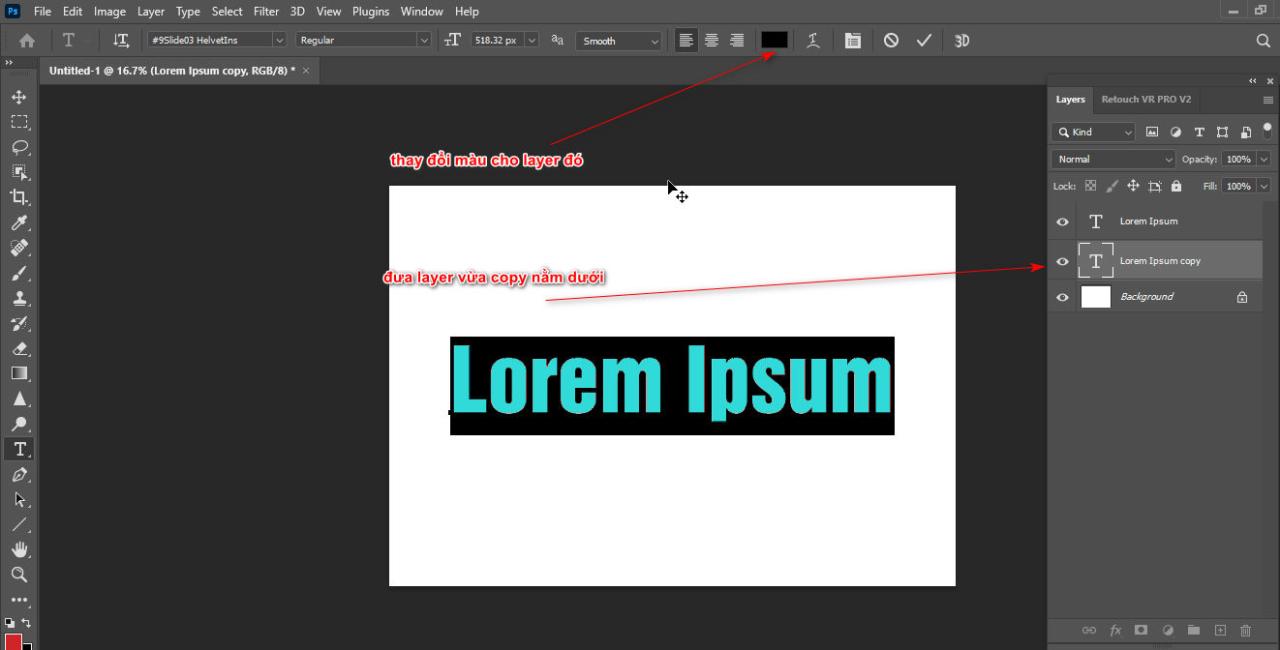Open the layer styles fx menu
Screen dimensions: 1280x650
pos(1115,630)
